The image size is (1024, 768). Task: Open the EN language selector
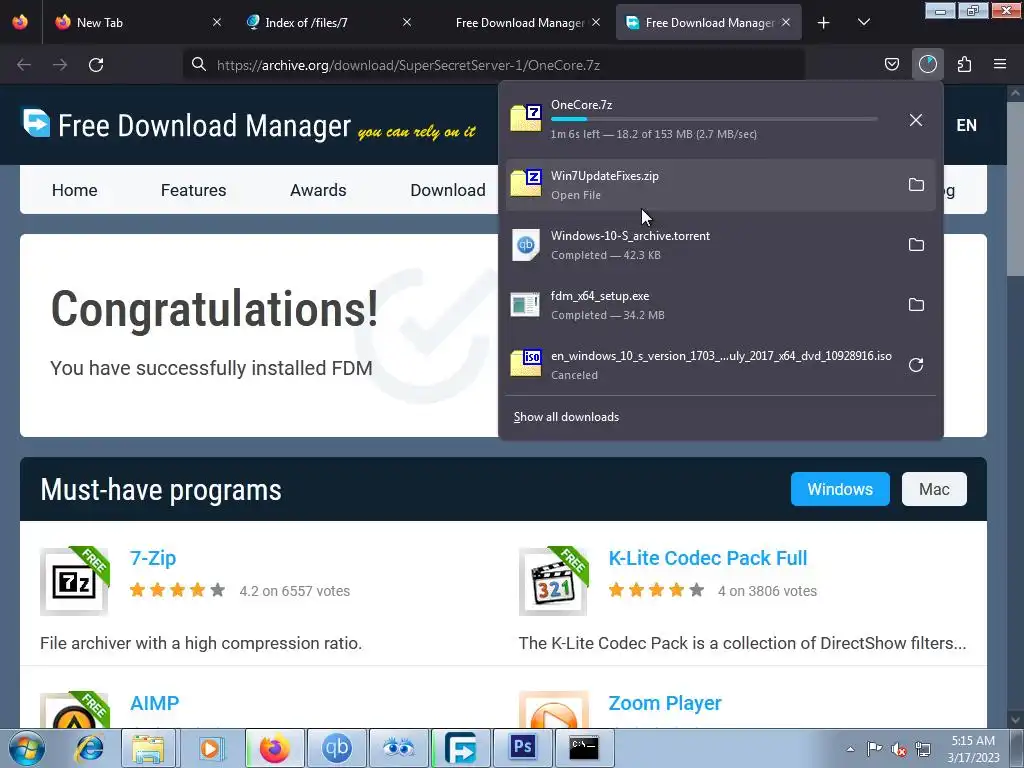tap(967, 125)
